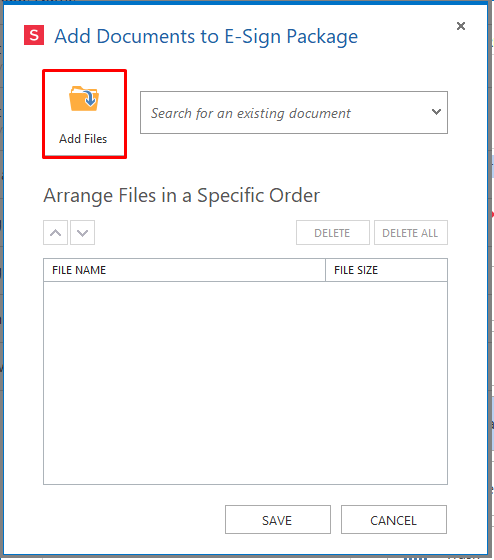Click the empty file list area
Image resolution: width=494 pixels, height=560 pixels.
245,383
